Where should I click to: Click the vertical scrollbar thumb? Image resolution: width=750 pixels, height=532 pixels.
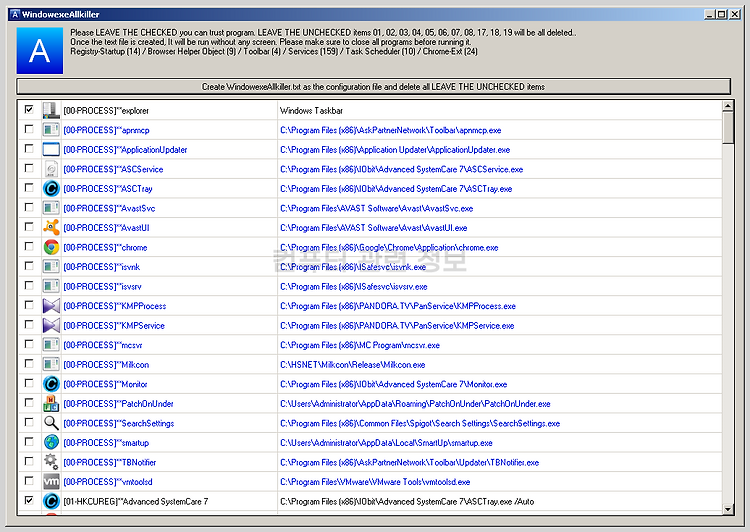[x=728, y=127]
